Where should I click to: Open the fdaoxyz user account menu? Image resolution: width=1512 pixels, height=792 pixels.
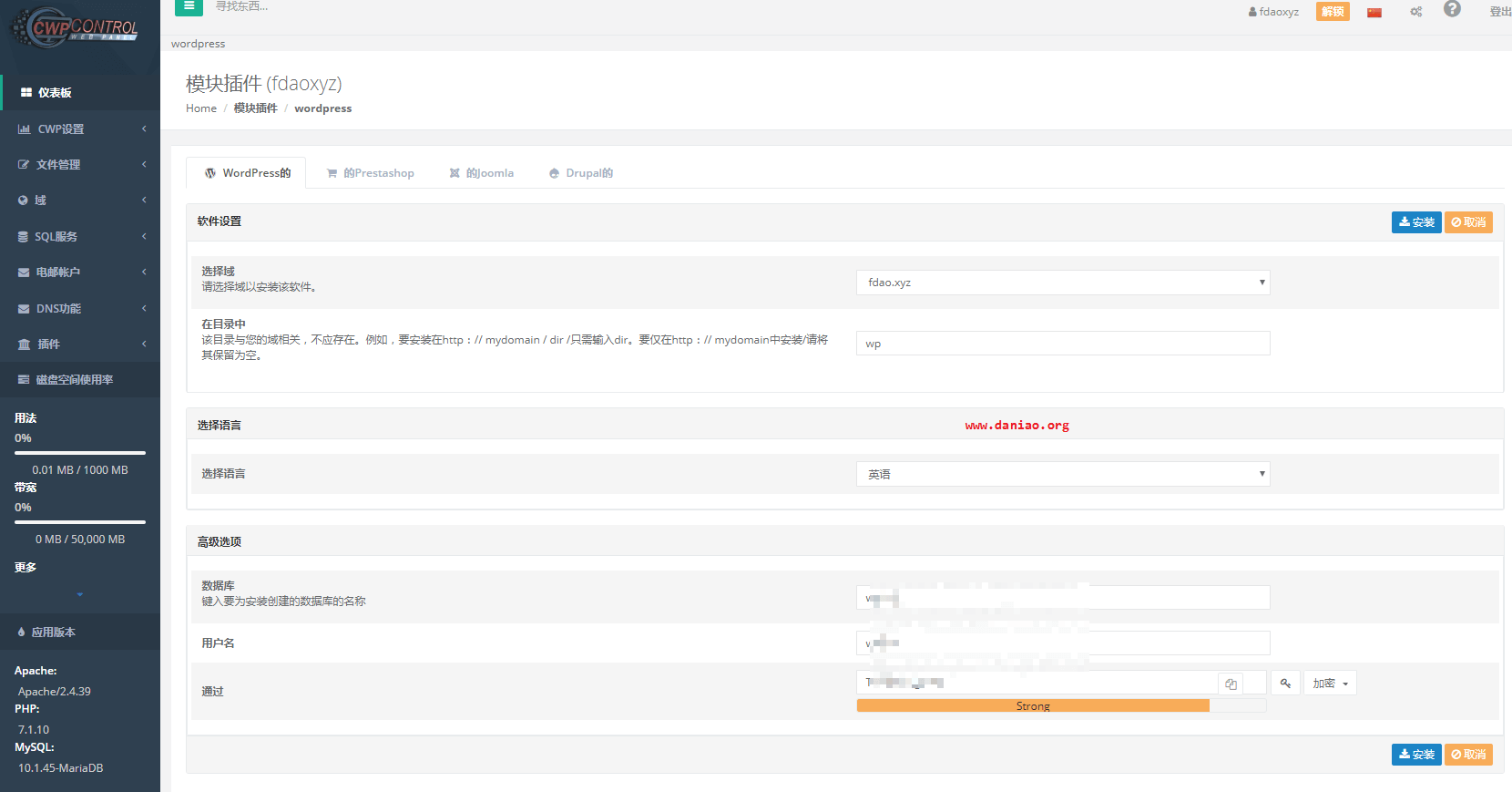coord(1273,12)
